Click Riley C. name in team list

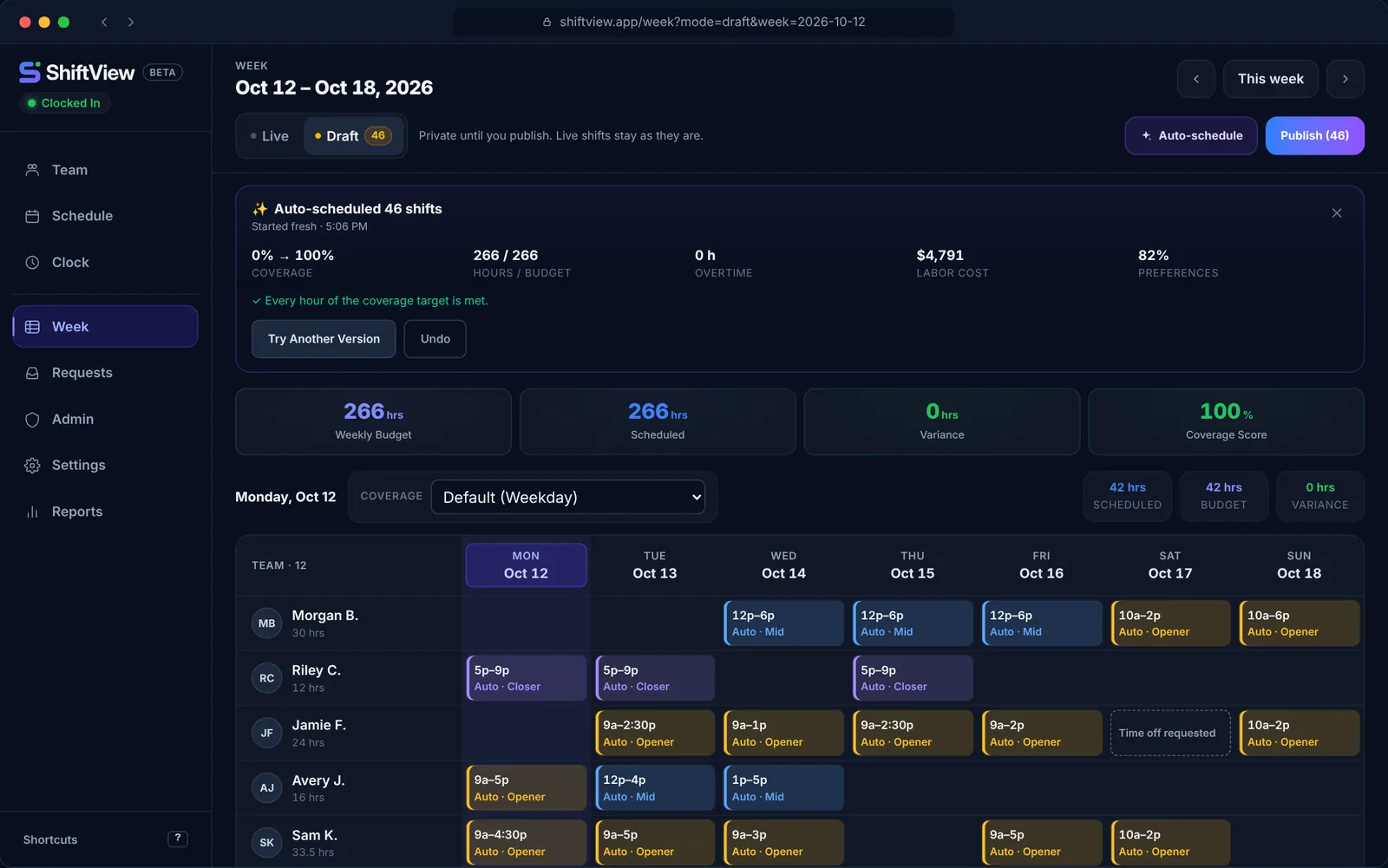click(x=317, y=670)
